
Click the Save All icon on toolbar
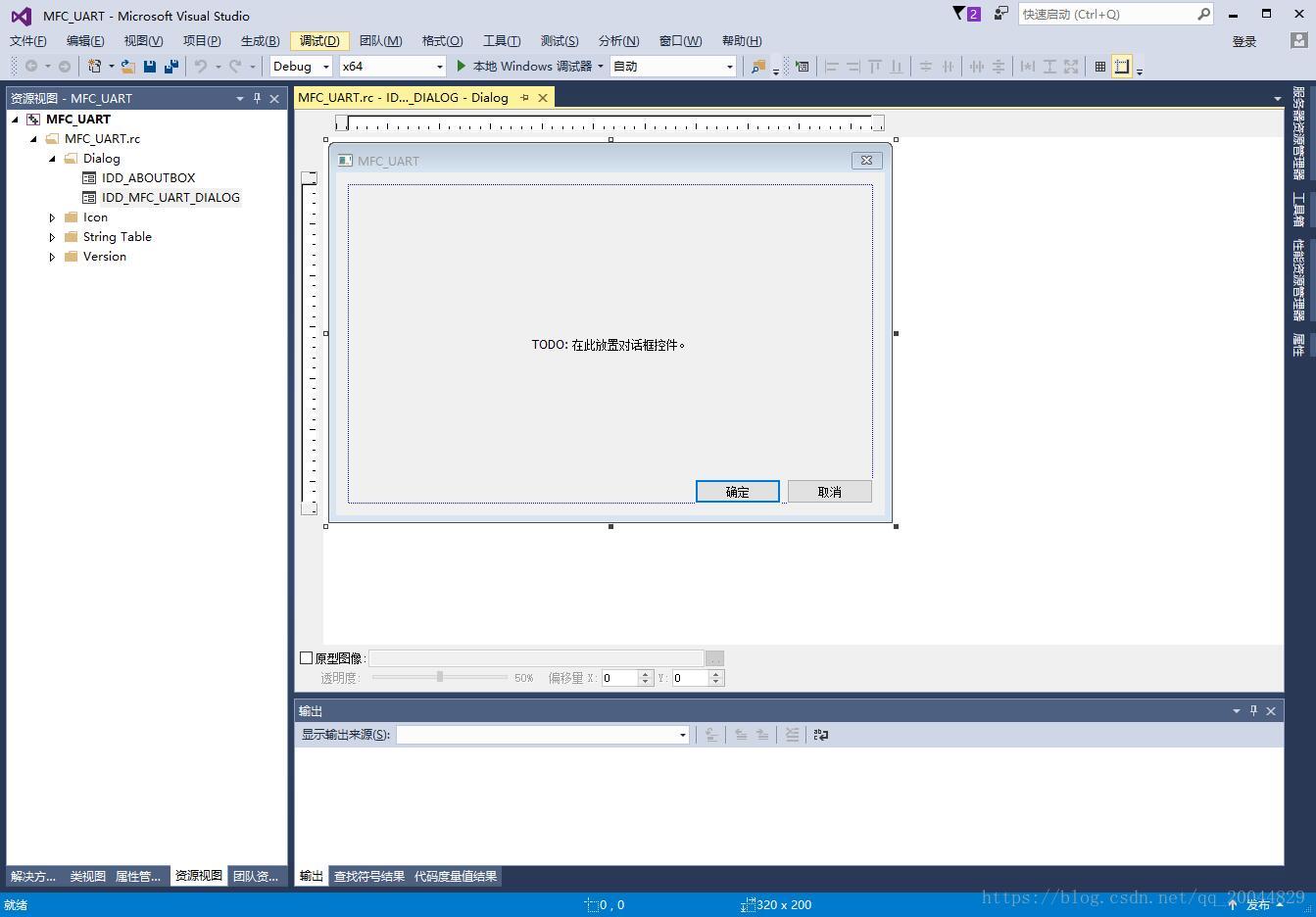coord(171,66)
